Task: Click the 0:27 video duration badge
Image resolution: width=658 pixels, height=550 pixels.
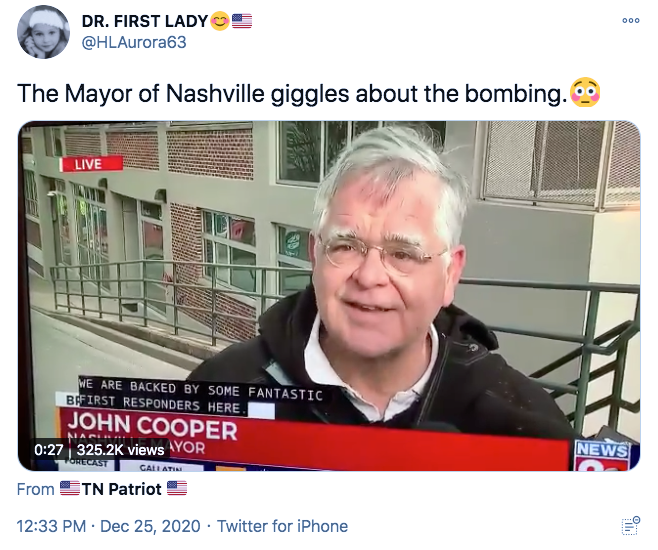Action: [x=49, y=450]
